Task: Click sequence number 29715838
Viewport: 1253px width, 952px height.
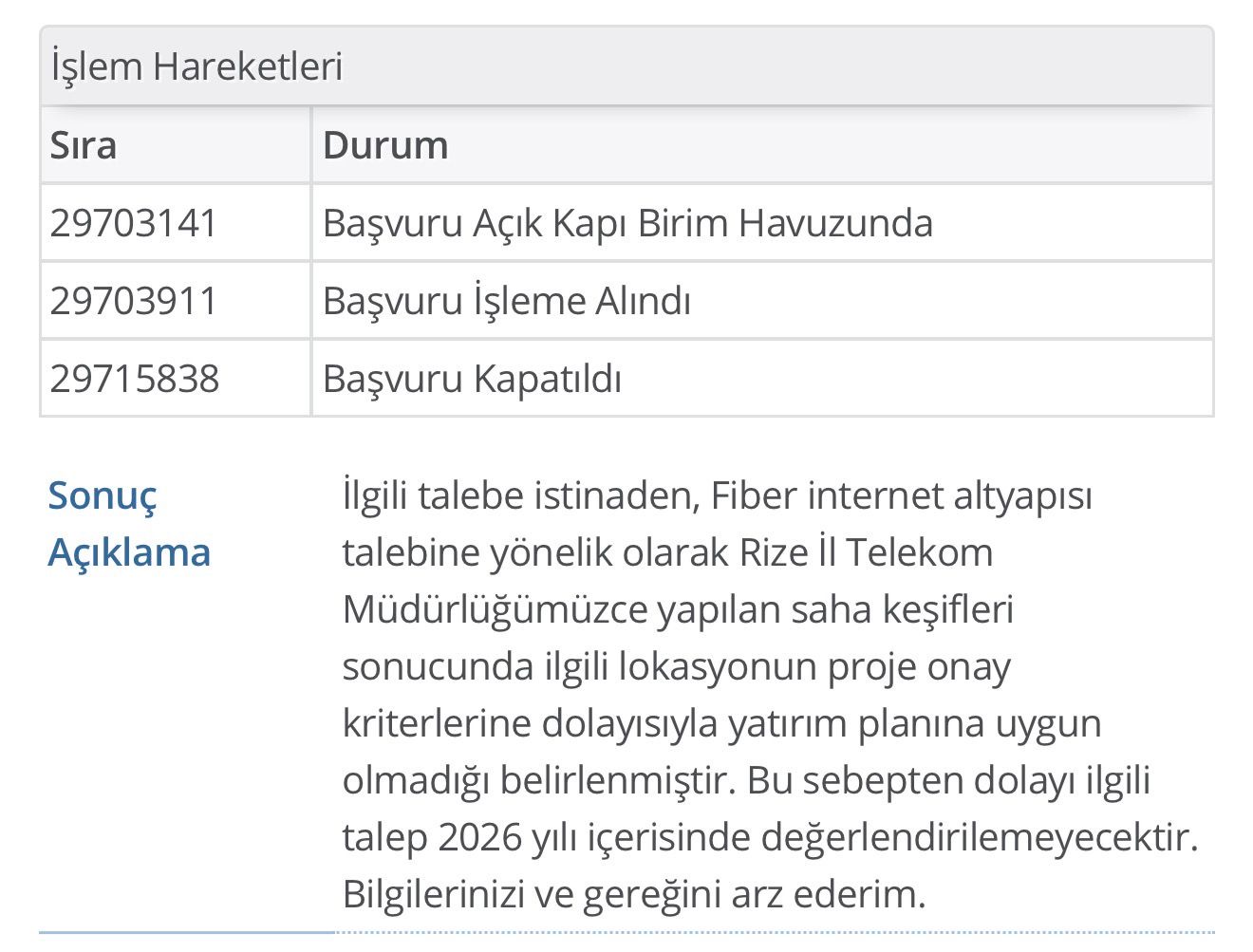Action: coord(135,379)
